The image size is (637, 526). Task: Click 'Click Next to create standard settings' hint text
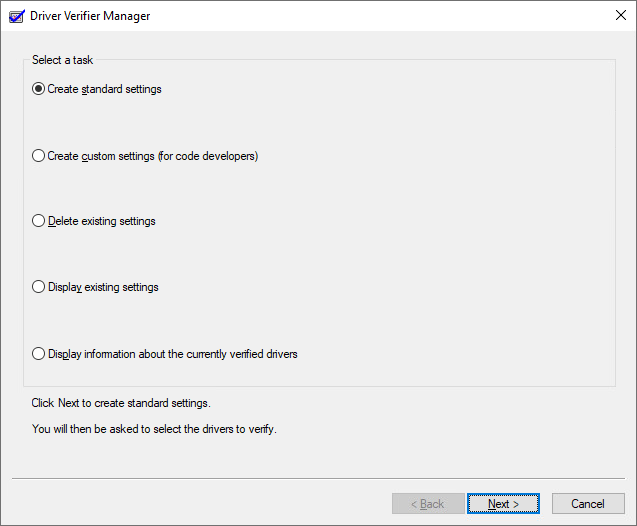pyautogui.click(x=121, y=403)
